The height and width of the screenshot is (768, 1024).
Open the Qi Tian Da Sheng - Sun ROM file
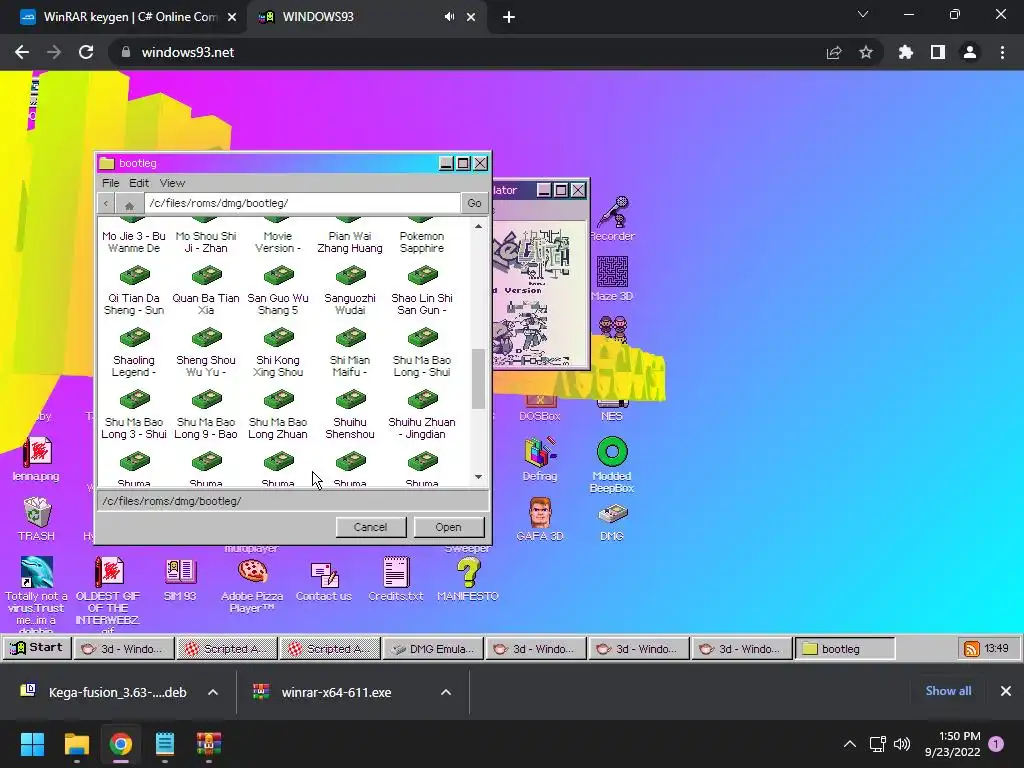134,290
